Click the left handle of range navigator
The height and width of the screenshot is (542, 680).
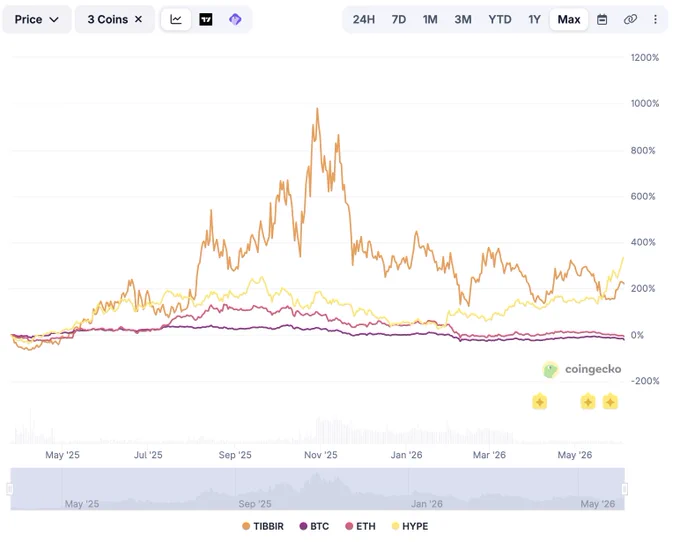coord(10,489)
